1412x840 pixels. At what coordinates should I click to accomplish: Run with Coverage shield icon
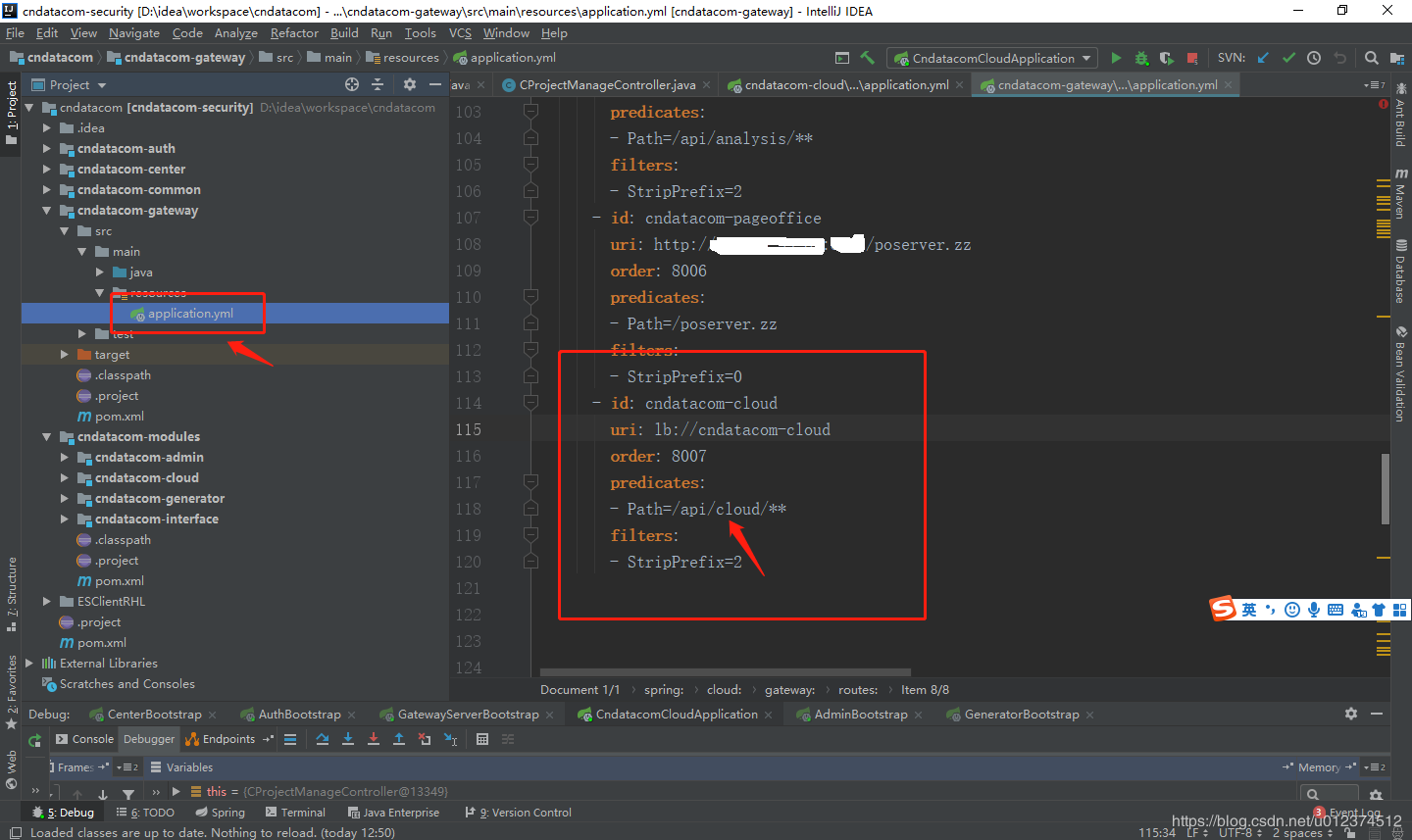coord(1166,58)
